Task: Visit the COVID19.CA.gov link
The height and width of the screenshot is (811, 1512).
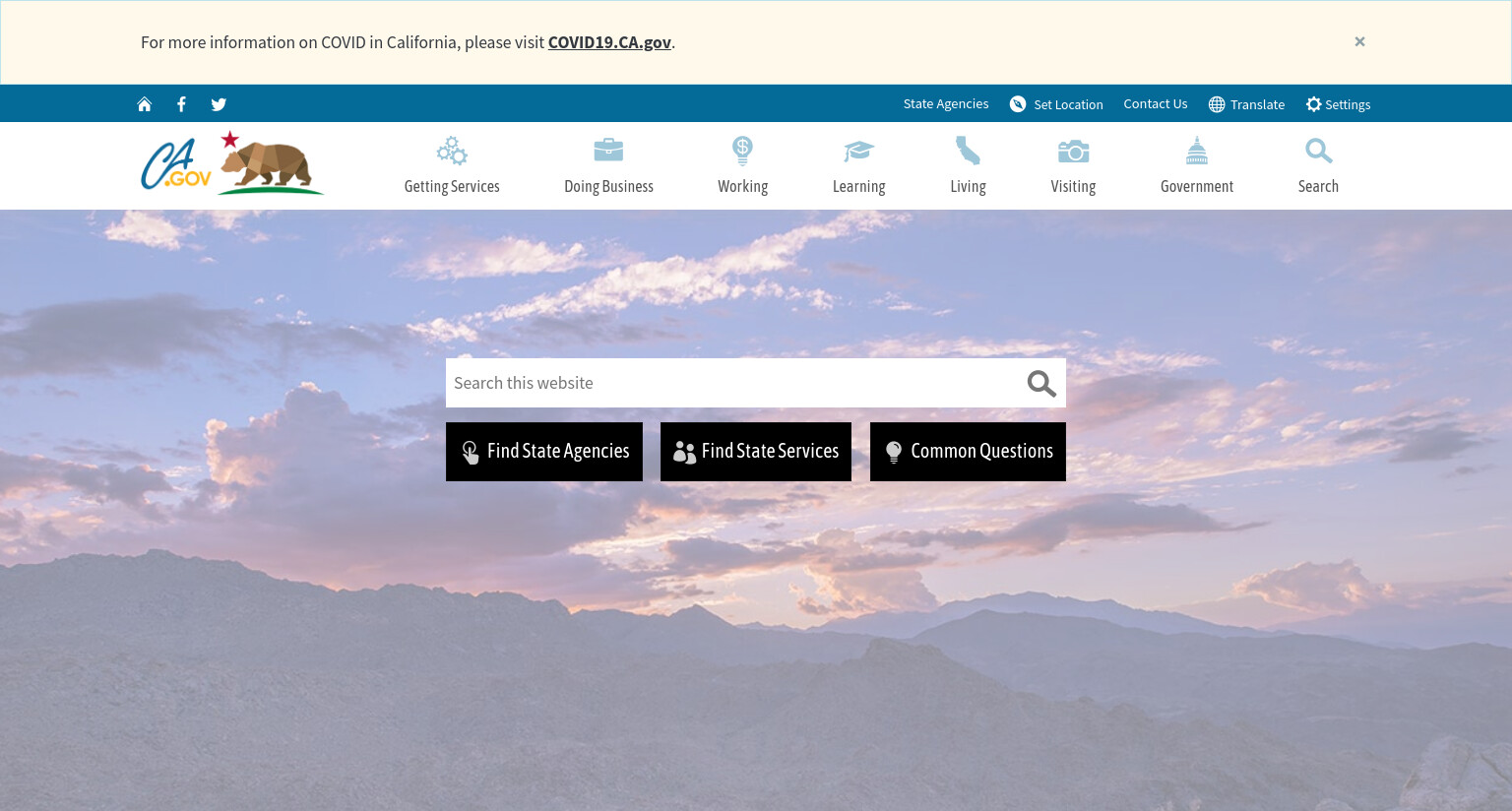Action: tap(609, 42)
